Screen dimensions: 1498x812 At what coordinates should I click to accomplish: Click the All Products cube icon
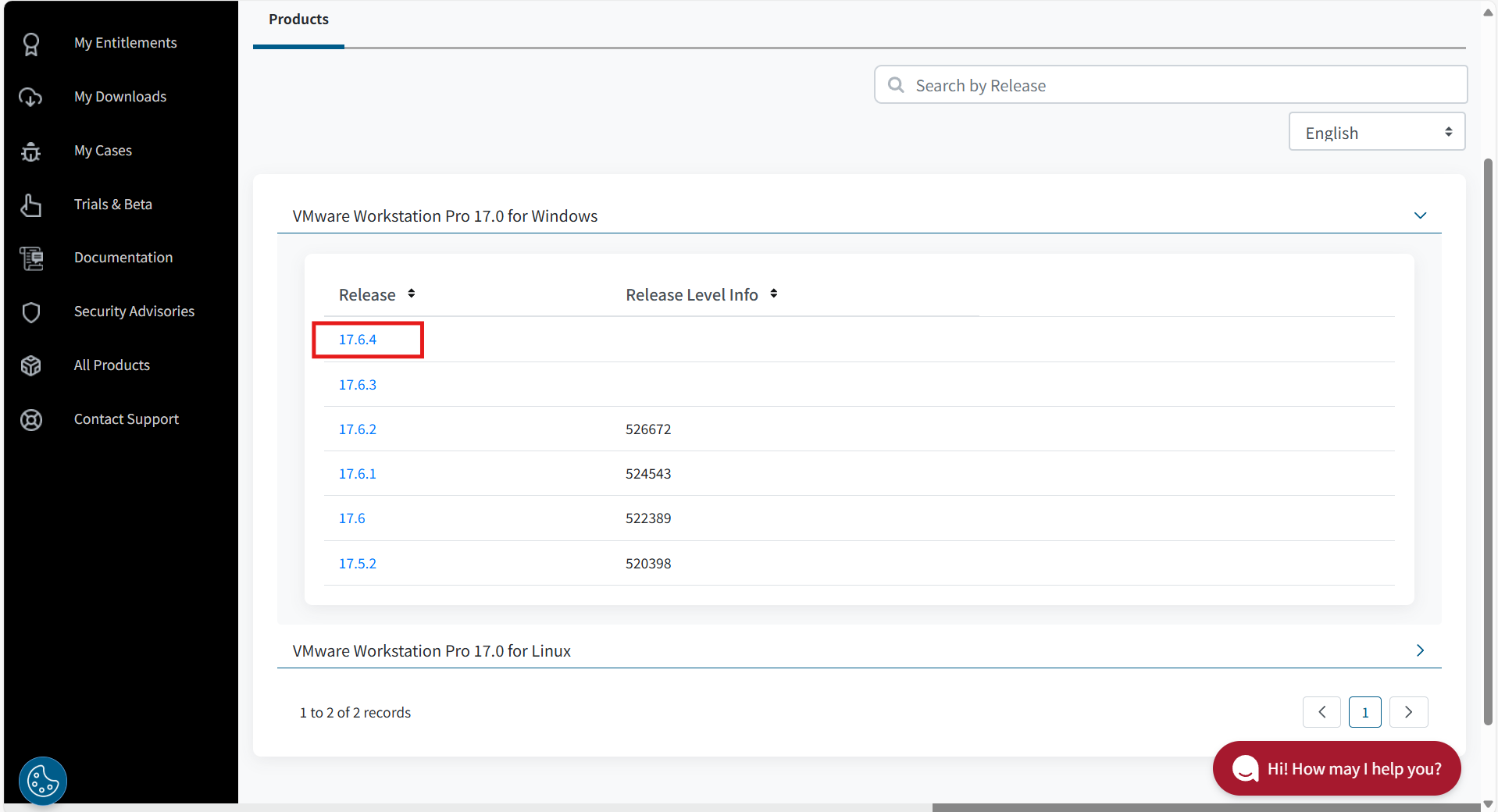(x=31, y=365)
